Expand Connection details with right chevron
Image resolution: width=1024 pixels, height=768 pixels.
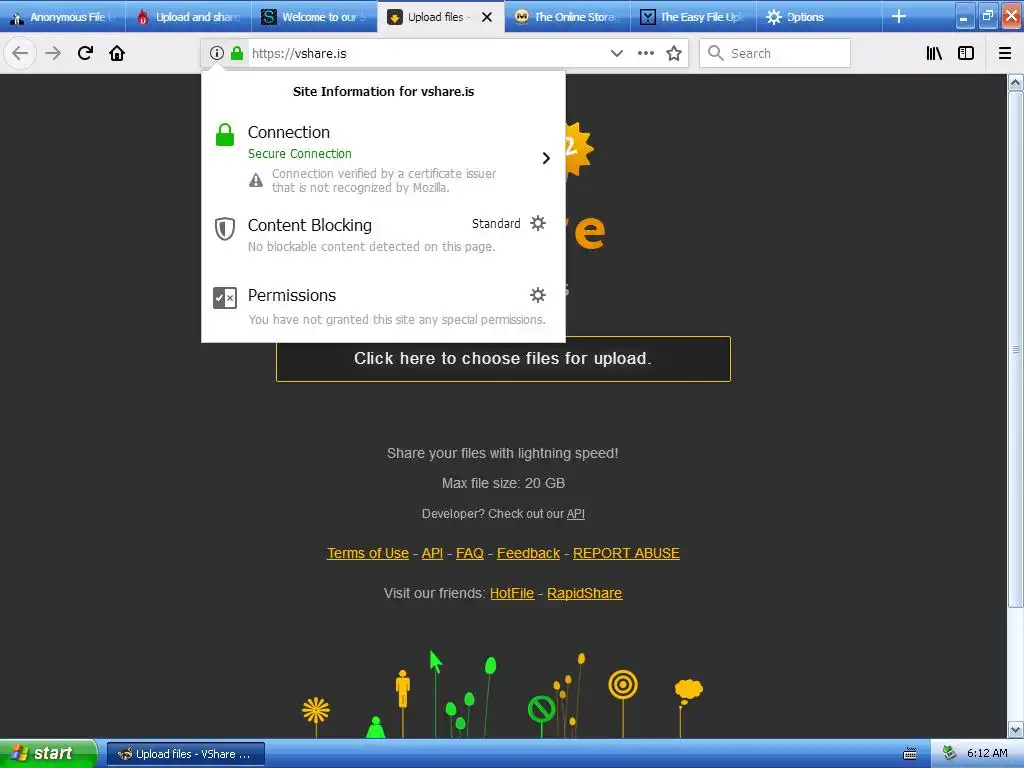546,158
